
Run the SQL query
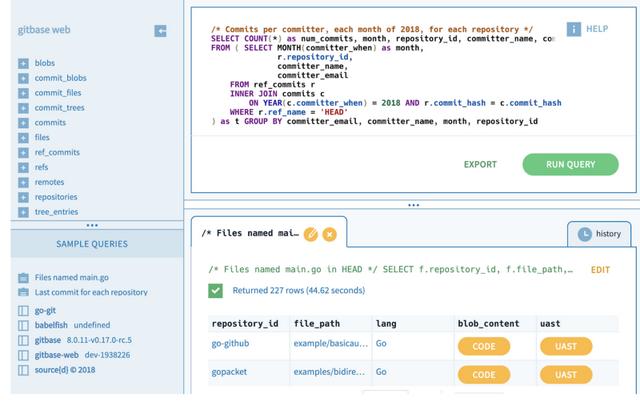point(570,164)
